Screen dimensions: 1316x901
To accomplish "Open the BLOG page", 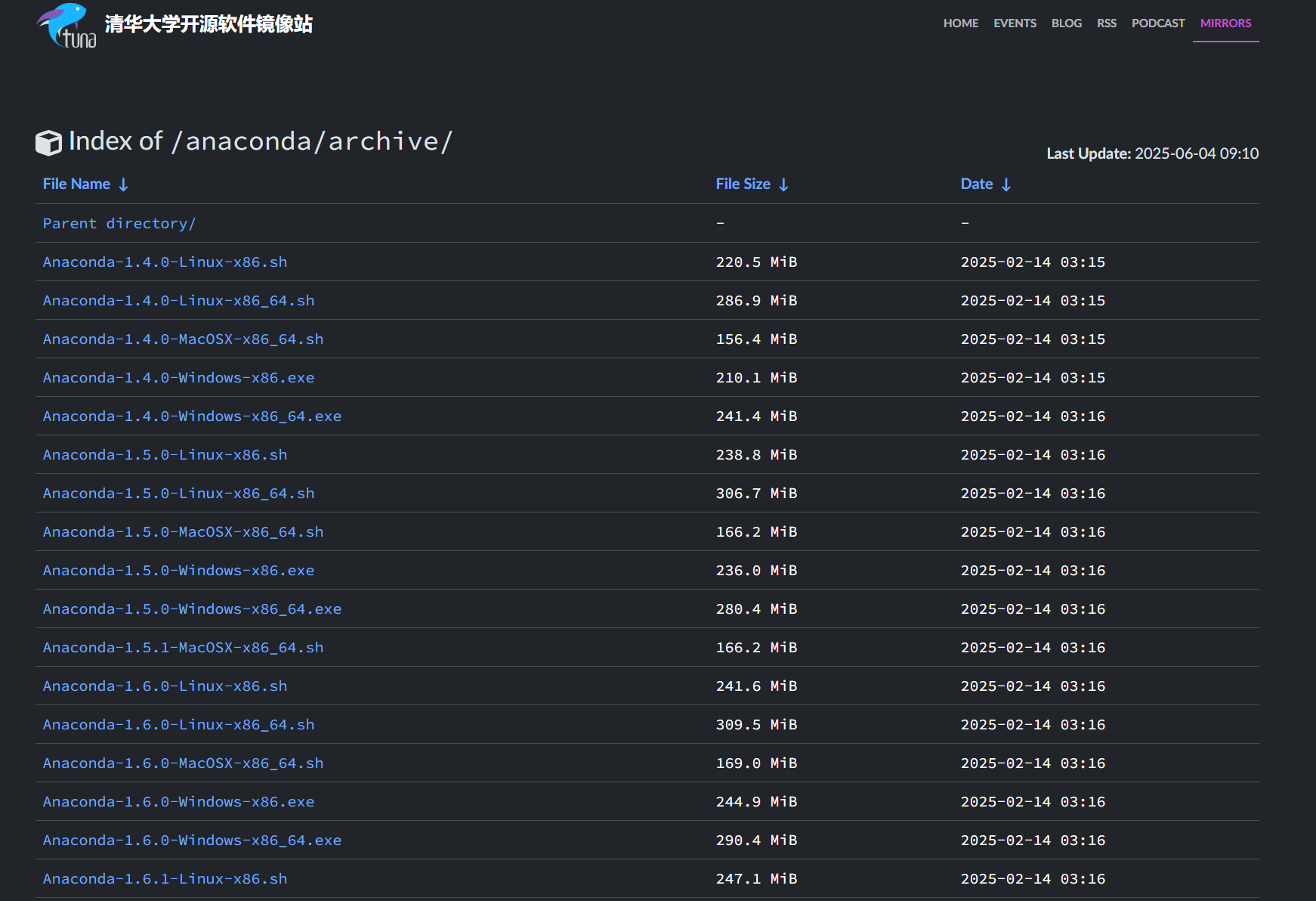I will point(1066,23).
